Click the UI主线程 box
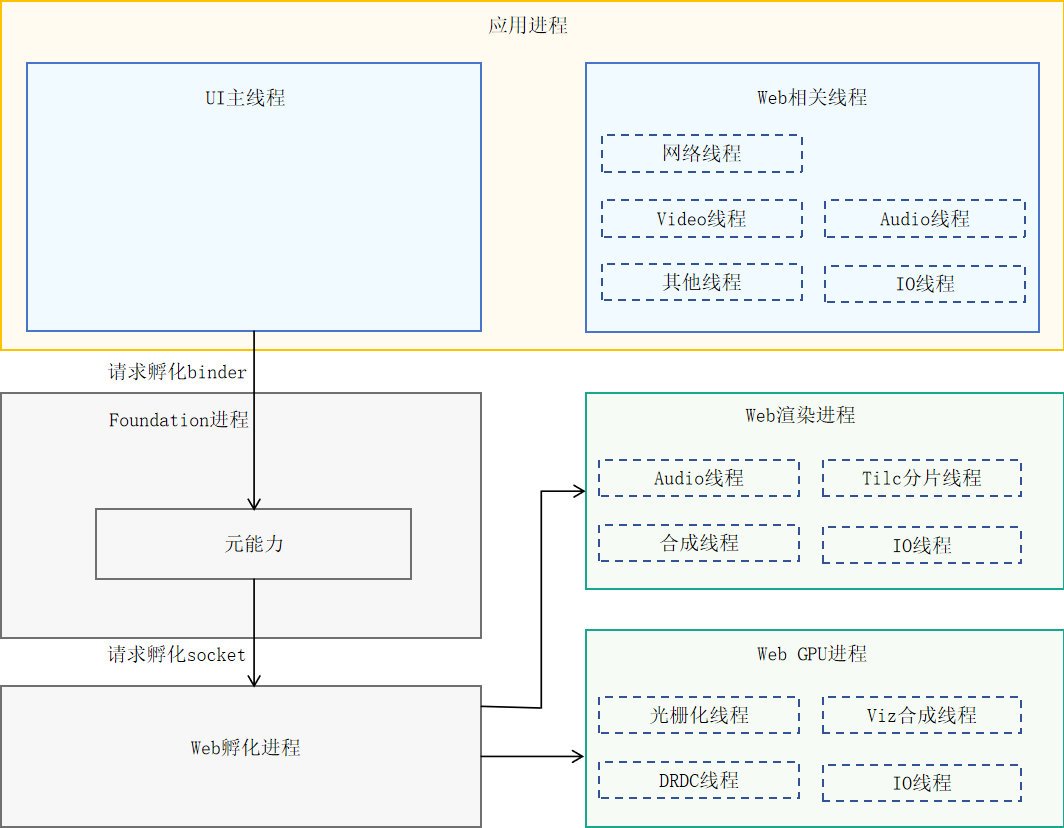The width and height of the screenshot is (1064, 828). click(x=253, y=197)
